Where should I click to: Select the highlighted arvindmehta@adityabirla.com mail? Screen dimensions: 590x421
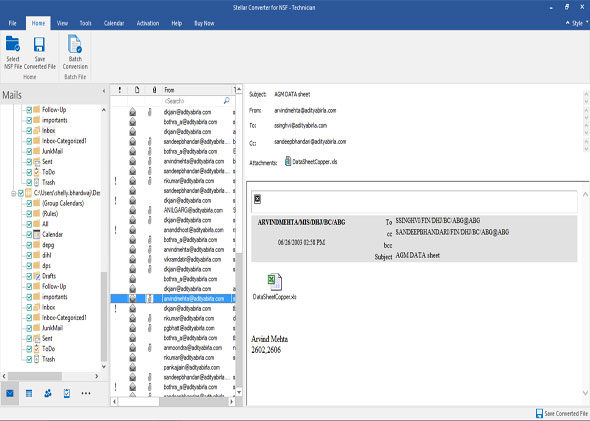173,299
